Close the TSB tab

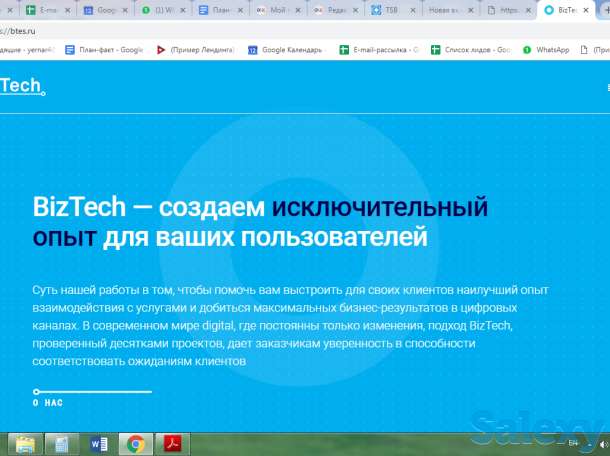pos(413,11)
